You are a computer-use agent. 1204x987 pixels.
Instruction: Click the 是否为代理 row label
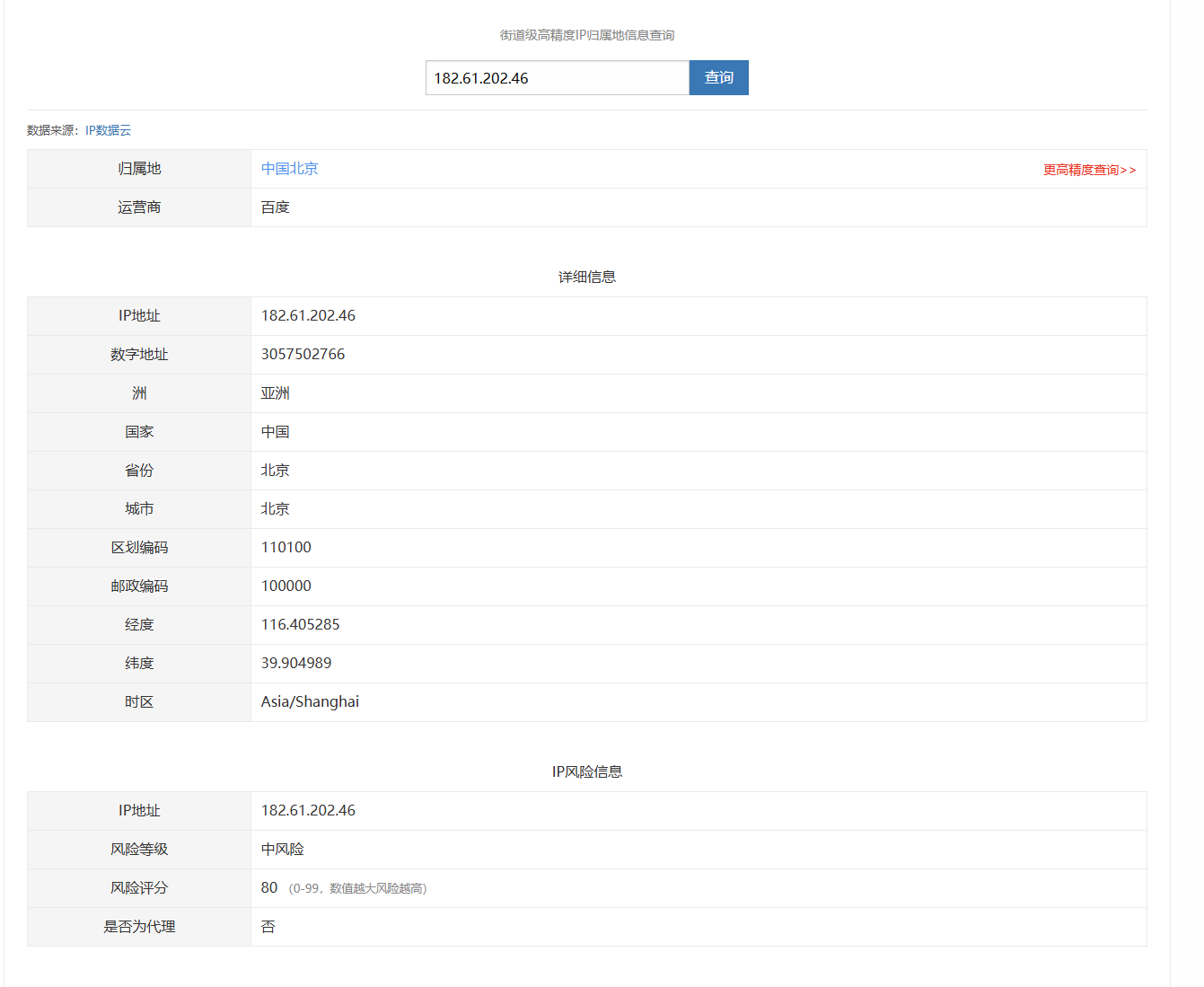click(x=139, y=927)
